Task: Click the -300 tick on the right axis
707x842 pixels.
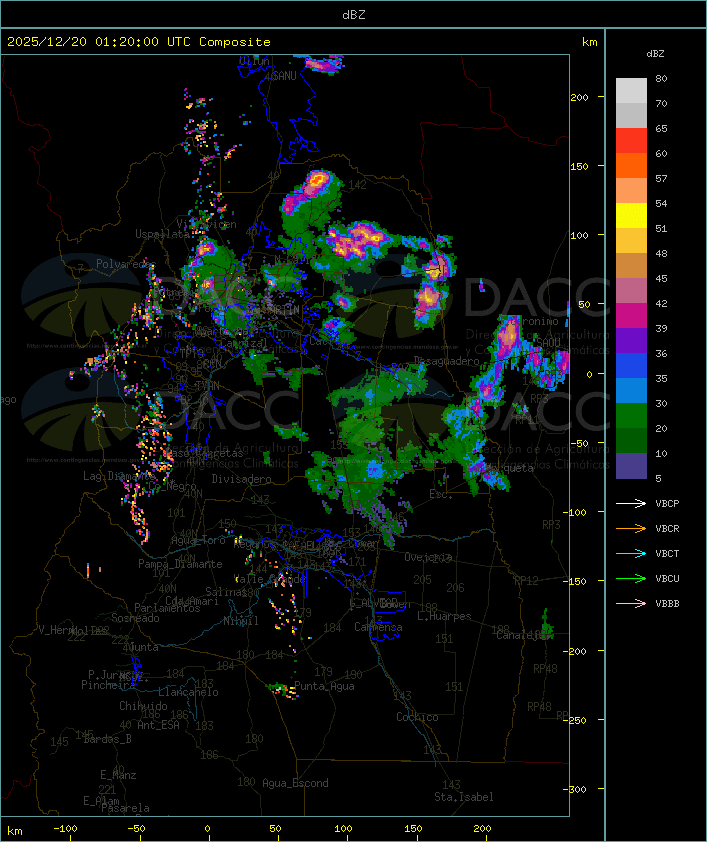Action: pos(577,789)
